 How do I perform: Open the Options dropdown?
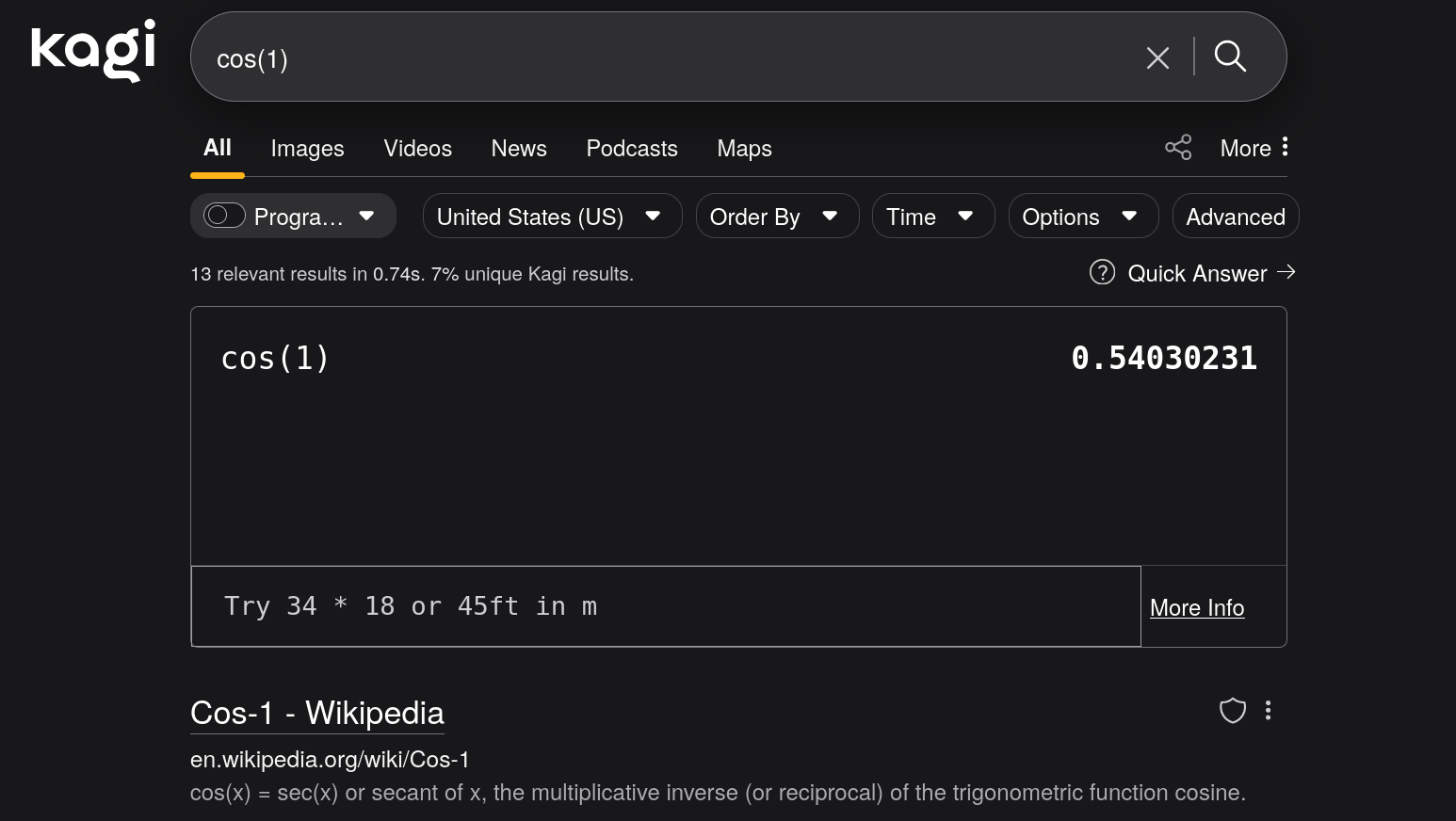(1082, 217)
